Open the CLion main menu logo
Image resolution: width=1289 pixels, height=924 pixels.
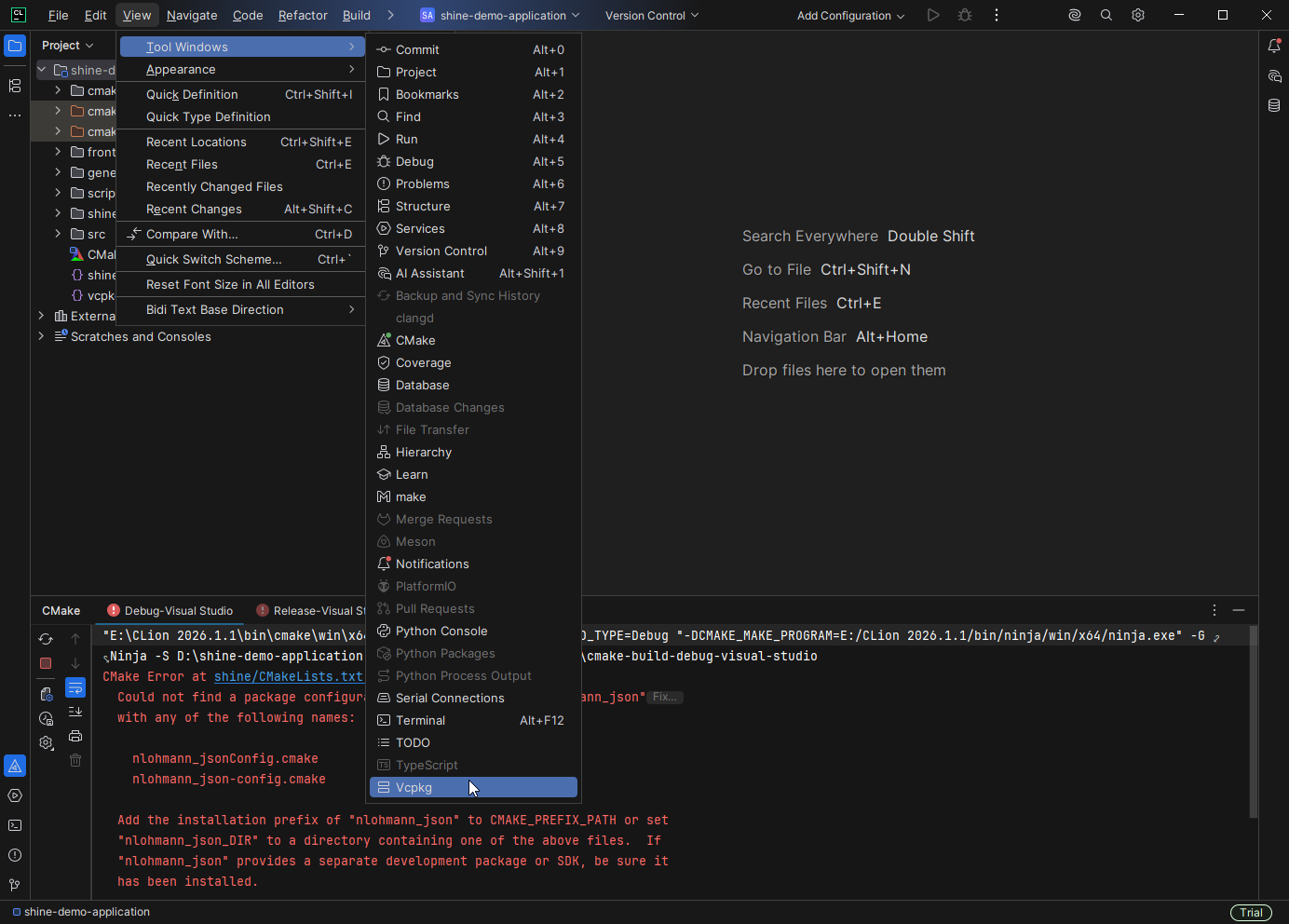pyautogui.click(x=19, y=15)
